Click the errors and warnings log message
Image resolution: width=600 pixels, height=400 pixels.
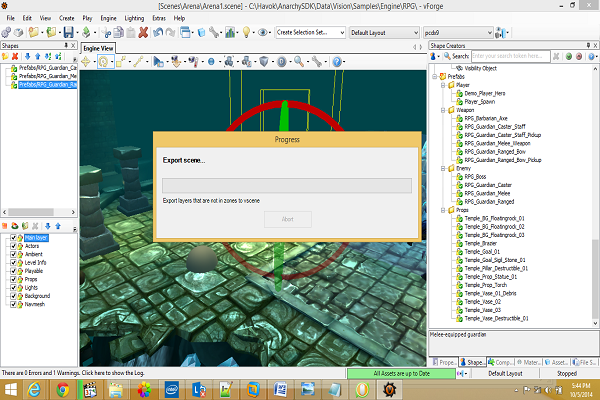point(73,373)
